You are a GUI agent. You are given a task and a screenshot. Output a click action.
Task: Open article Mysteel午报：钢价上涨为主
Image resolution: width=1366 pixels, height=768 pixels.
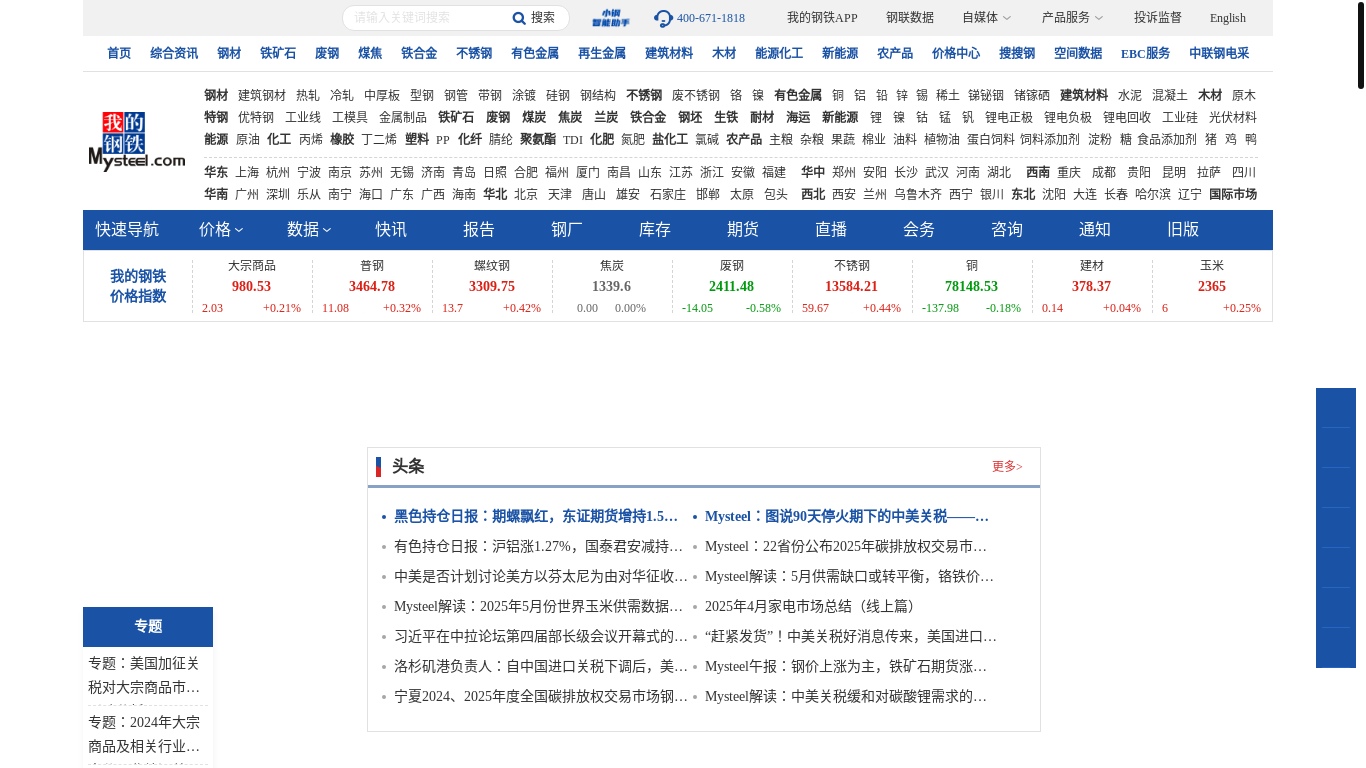click(846, 666)
